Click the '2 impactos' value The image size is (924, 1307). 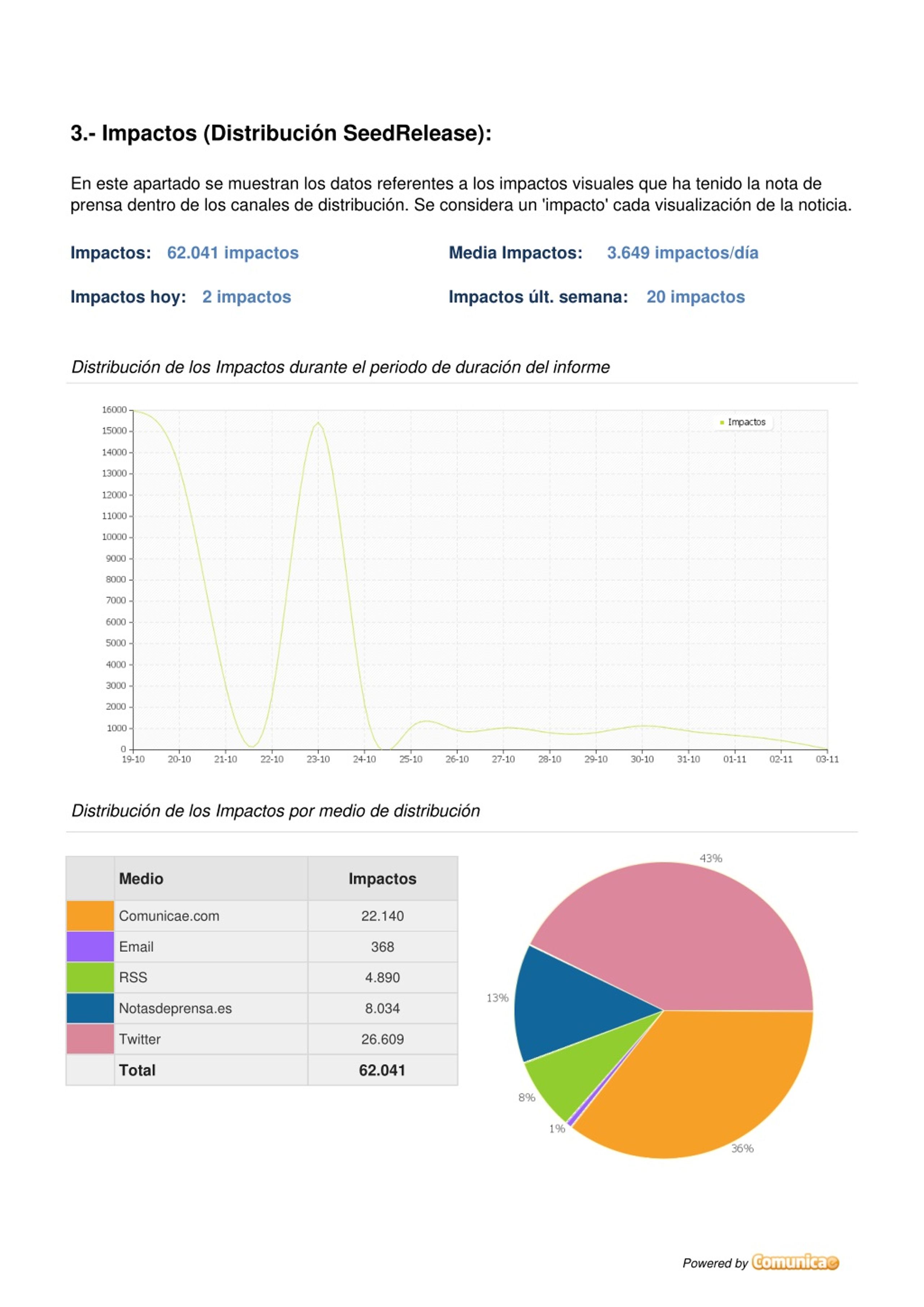point(247,296)
